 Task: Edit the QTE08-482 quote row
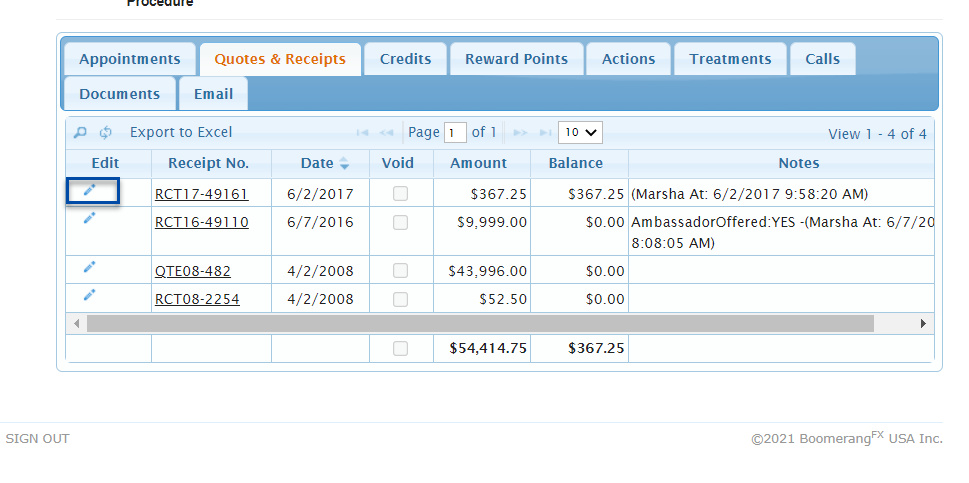[x=90, y=267]
